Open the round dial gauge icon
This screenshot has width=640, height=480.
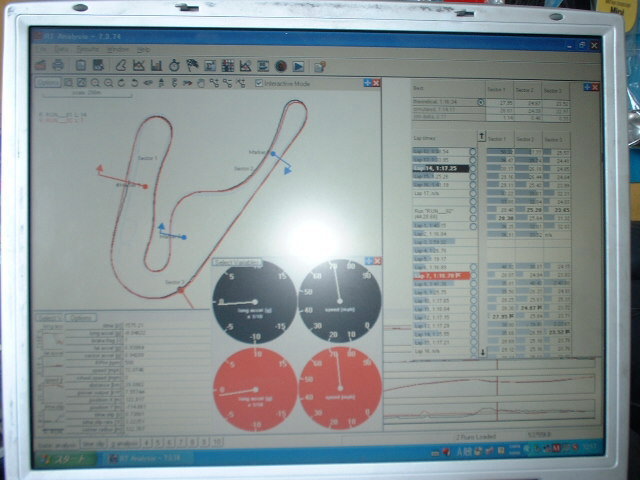point(281,66)
